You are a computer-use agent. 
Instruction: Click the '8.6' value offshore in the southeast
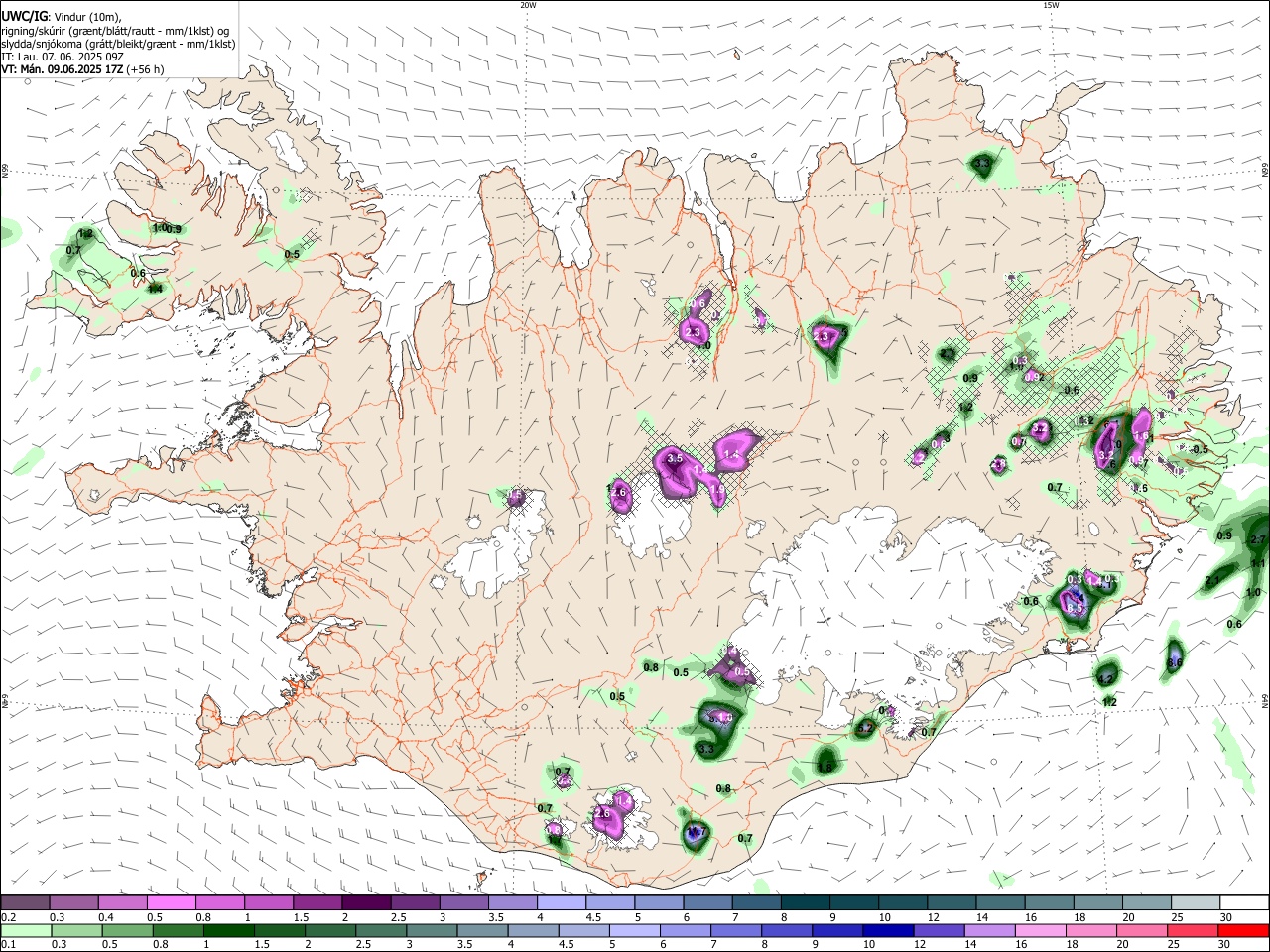pyautogui.click(x=1175, y=662)
